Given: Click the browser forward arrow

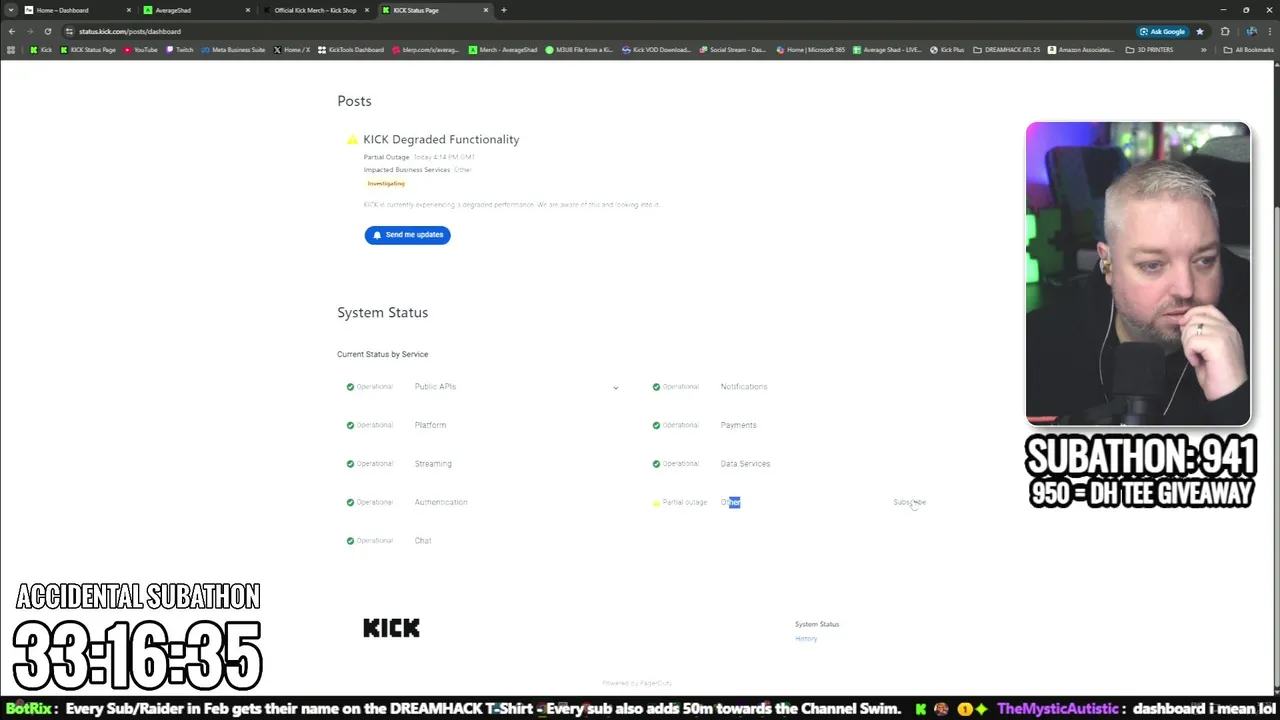Looking at the screenshot, I should click(29, 31).
